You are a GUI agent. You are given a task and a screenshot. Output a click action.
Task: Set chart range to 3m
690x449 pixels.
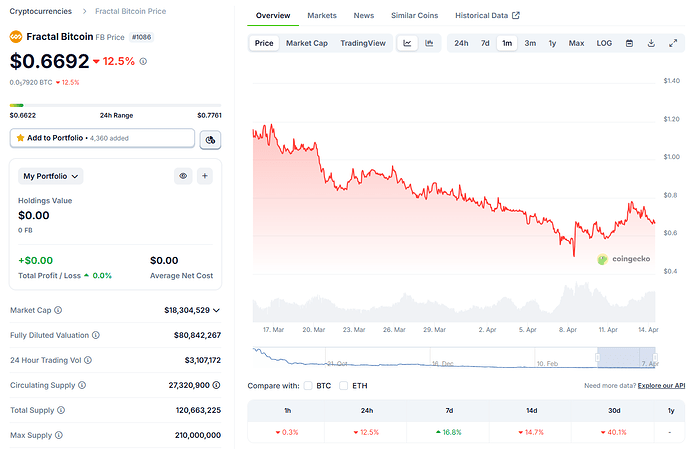pyautogui.click(x=530, y=43)
